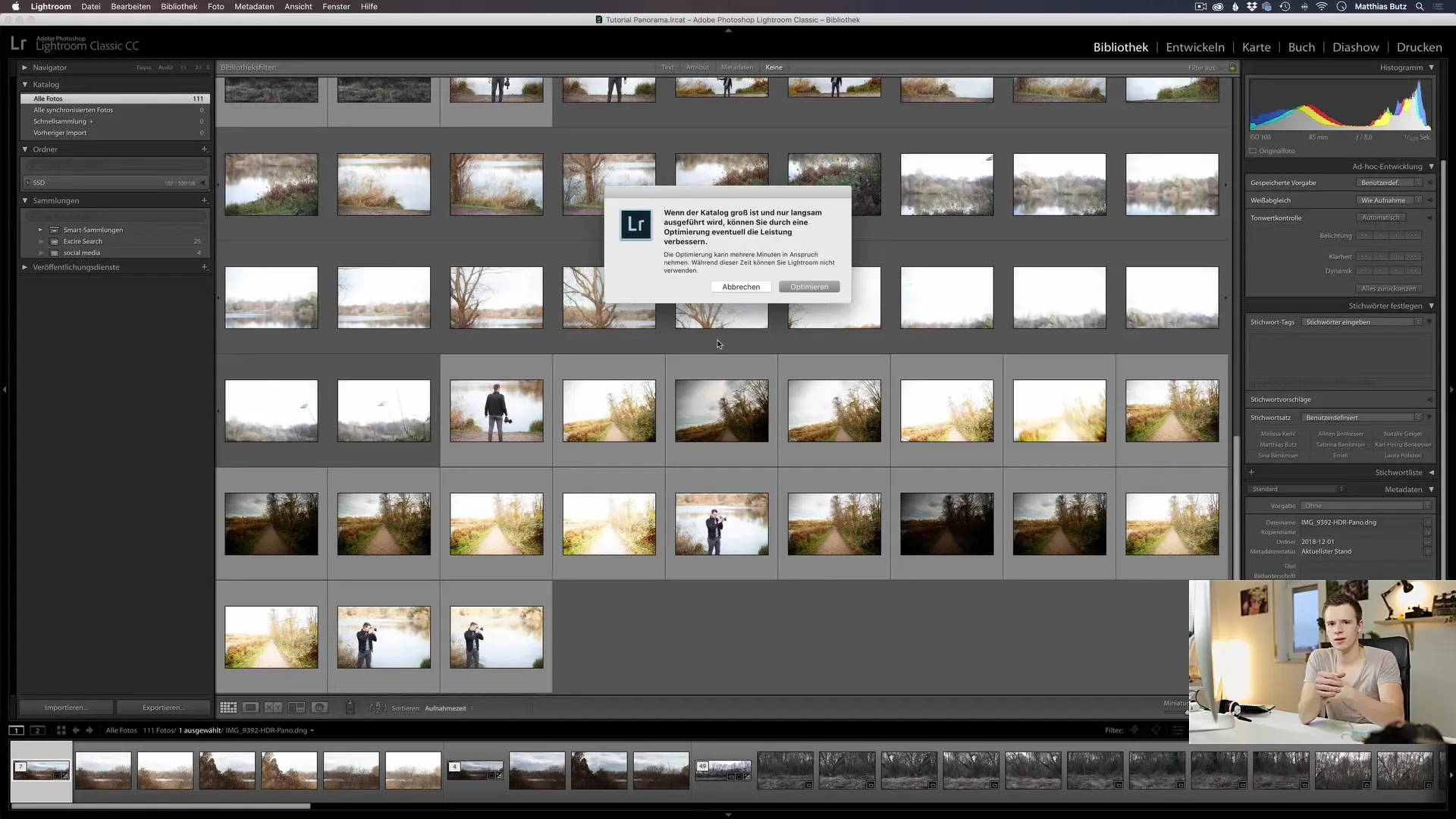Collapse the Katalog panel

(x=25, y=84)
